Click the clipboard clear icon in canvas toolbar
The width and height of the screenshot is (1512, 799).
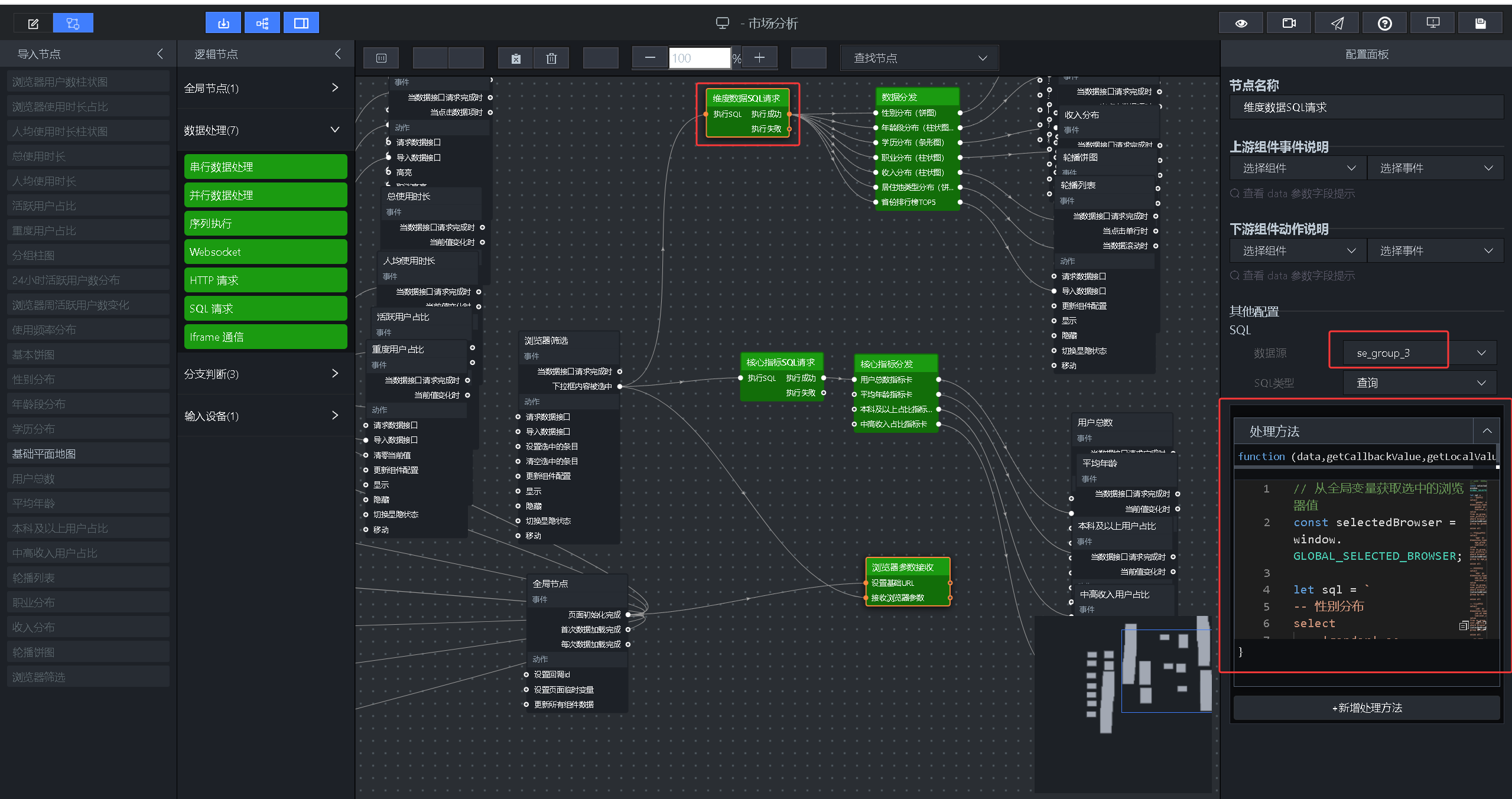click(516, 58)
